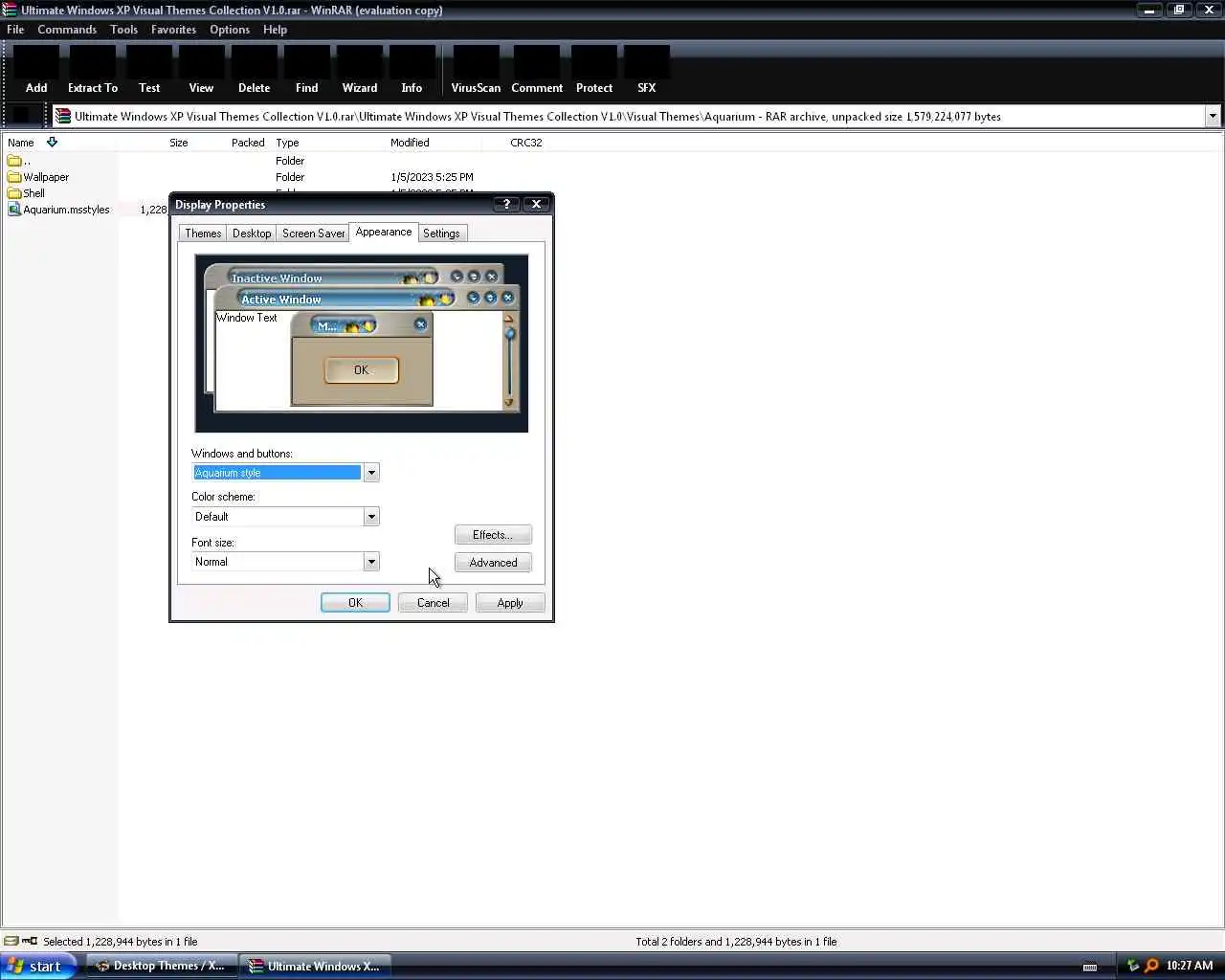Click the Extract To toolbar button
Image resolution: width=1225 pixels, height=980 pixels.
coord(93,71)
